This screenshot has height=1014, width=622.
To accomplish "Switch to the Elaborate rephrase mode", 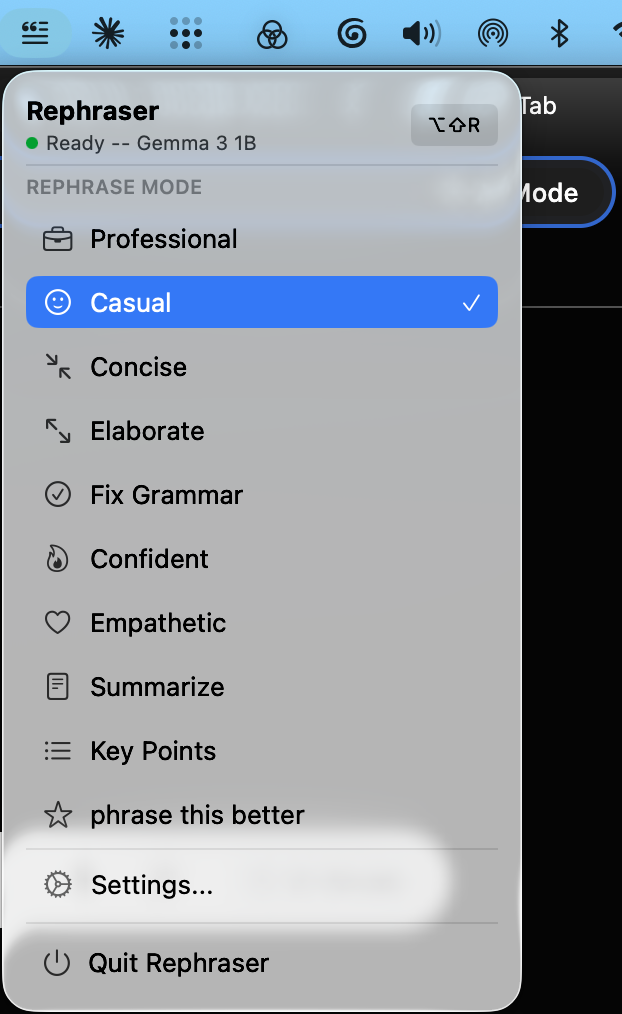I will 147,430.
